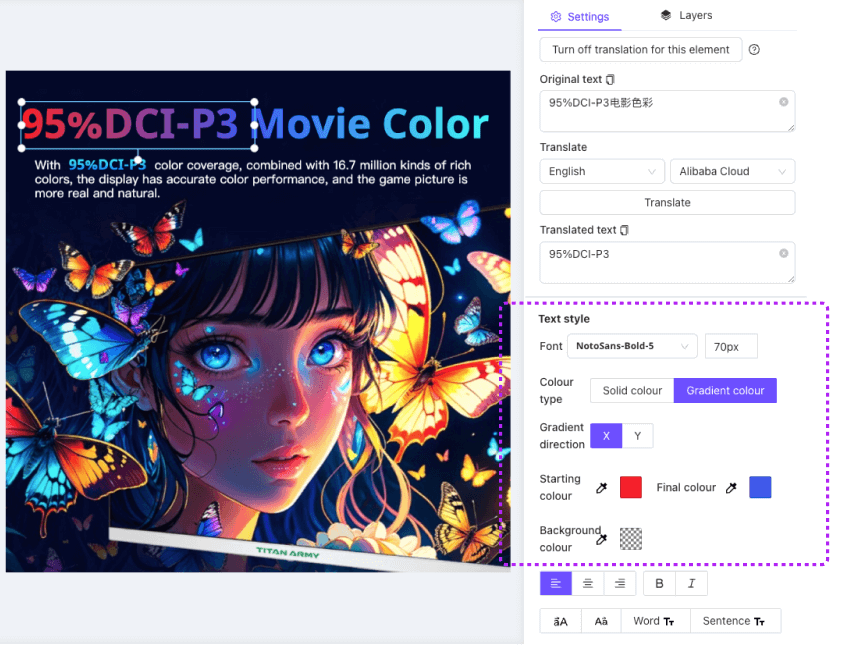This screenshot has width=860, height=646.
Task: Open the Alibaba Cloud engine dropdown
Action: (733, 172)
